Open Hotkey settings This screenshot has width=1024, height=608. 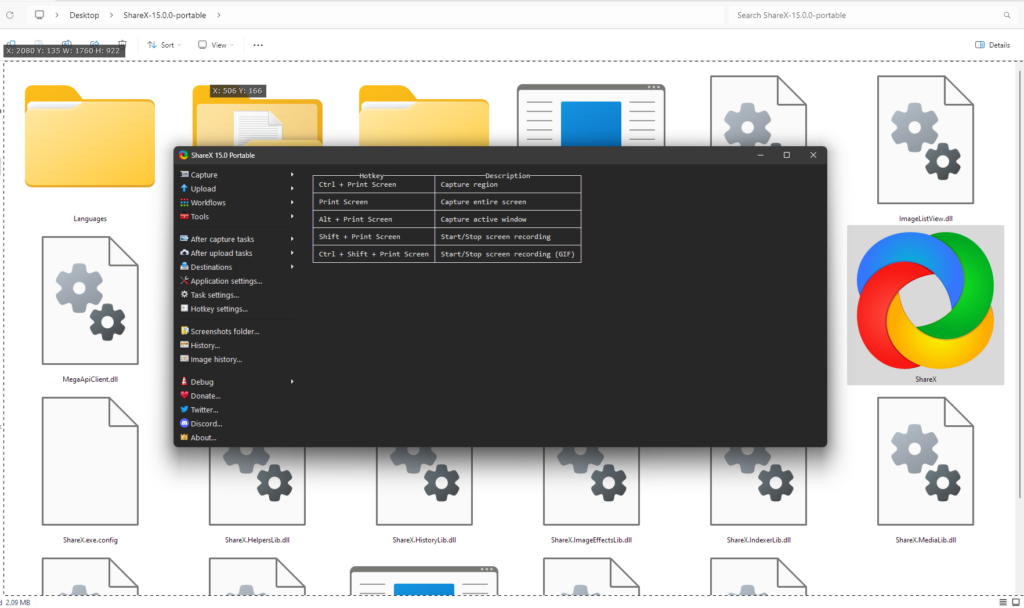218,309
